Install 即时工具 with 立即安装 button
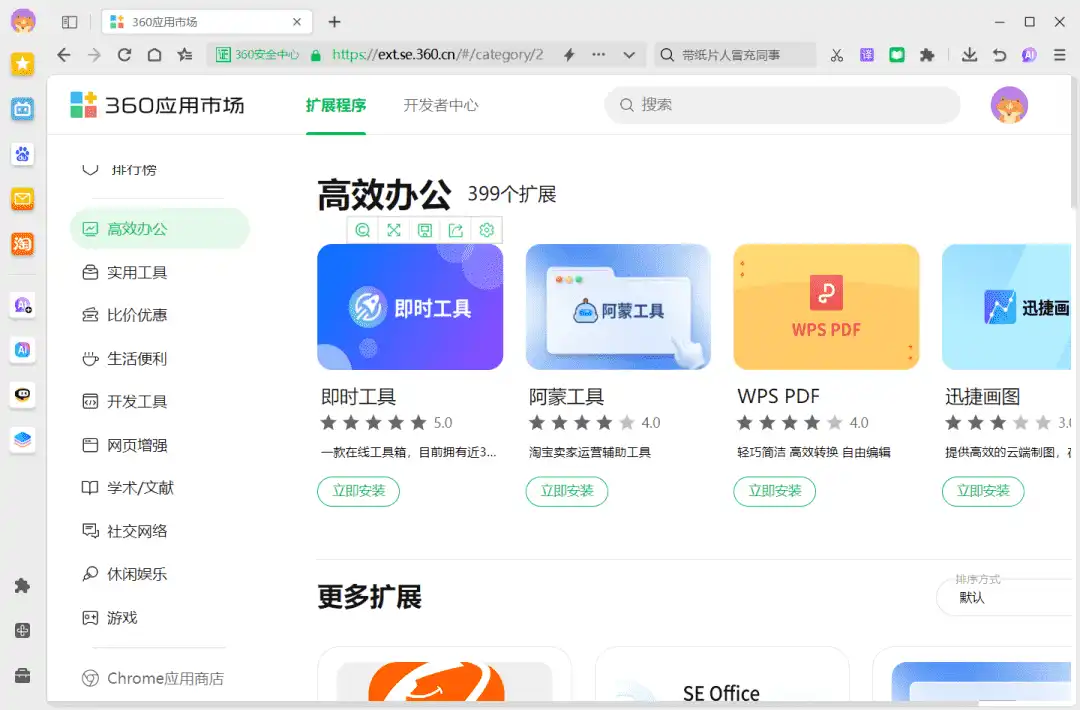The height and width of the screenshot is (710, 1080). coord(358,491)
